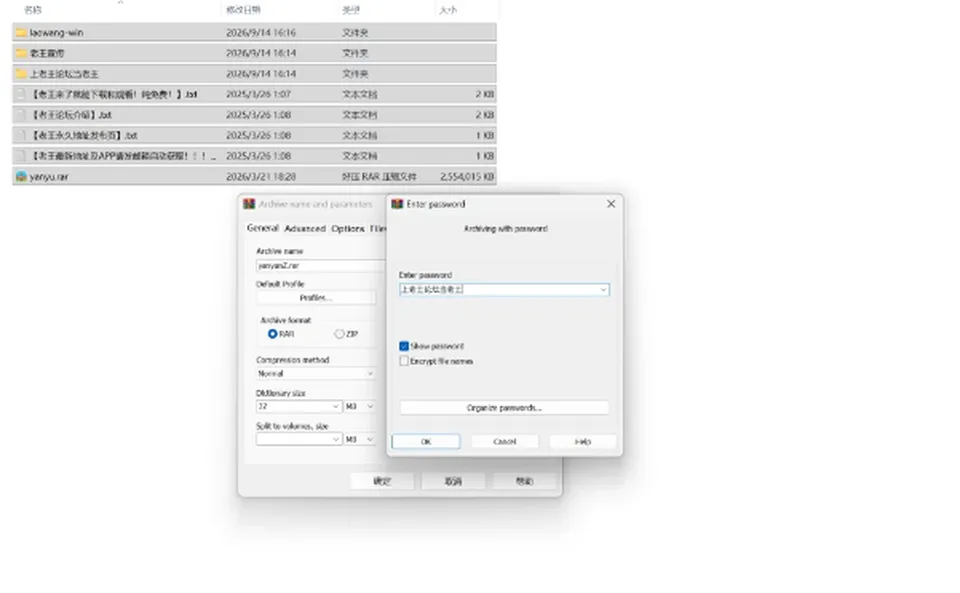
Task: Close the Enter password dialog
Action: (611, 204)
